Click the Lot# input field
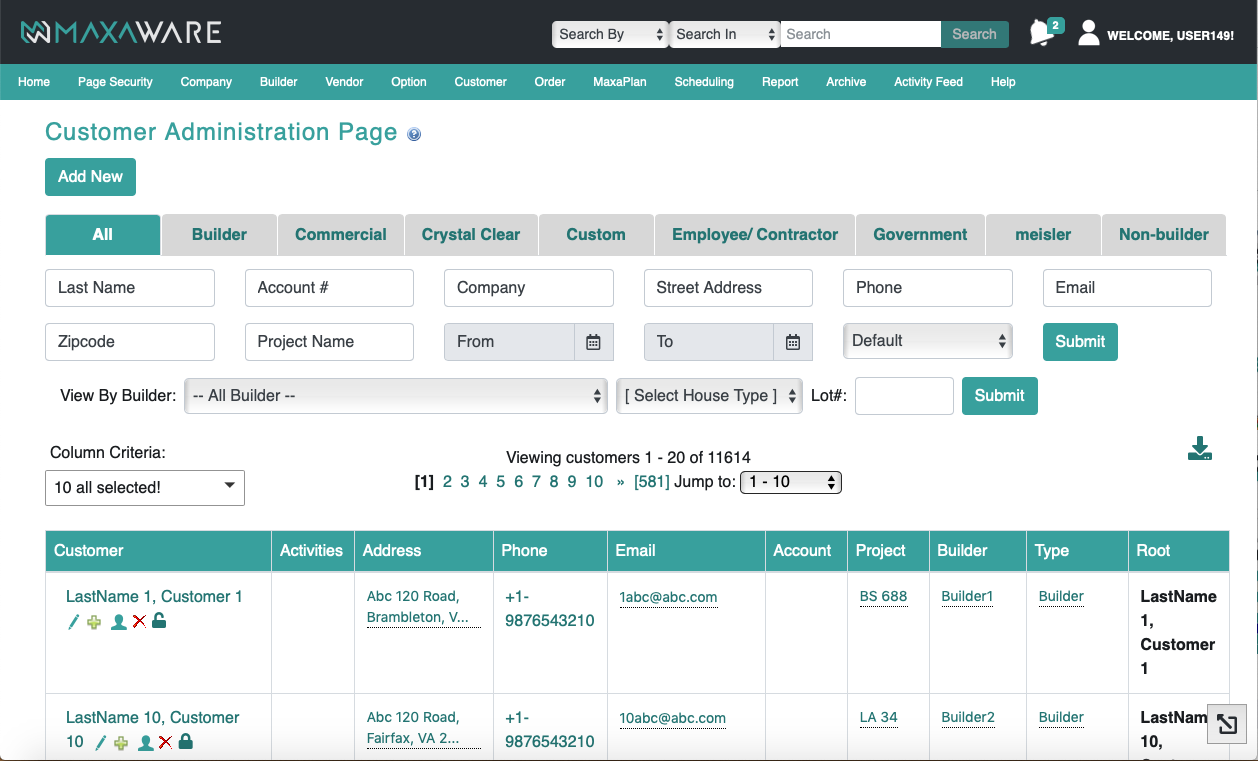Screen dimensions: 1258x761 pyautogui.click(x=904, y=396)
